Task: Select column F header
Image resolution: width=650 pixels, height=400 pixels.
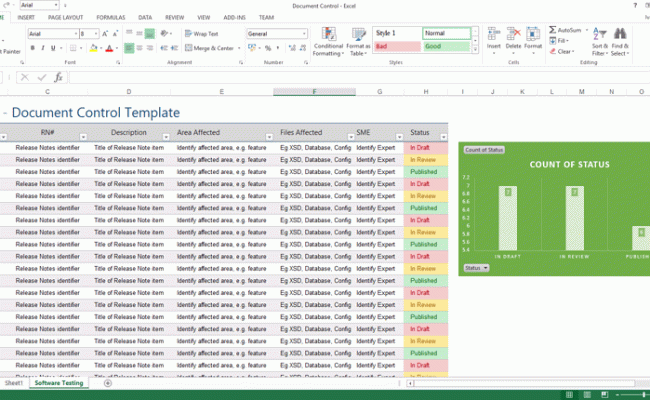Action: [314, 92]
